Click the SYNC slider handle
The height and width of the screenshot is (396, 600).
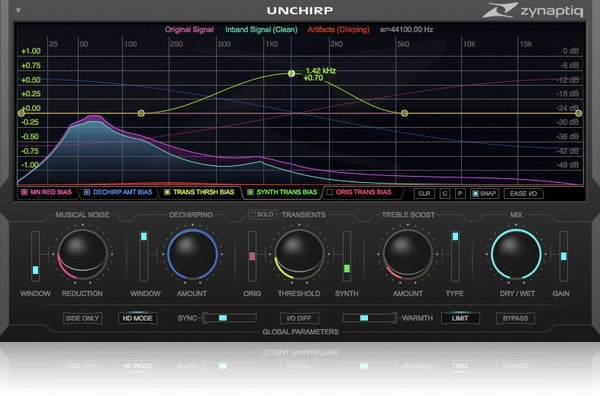coord(223,318)
